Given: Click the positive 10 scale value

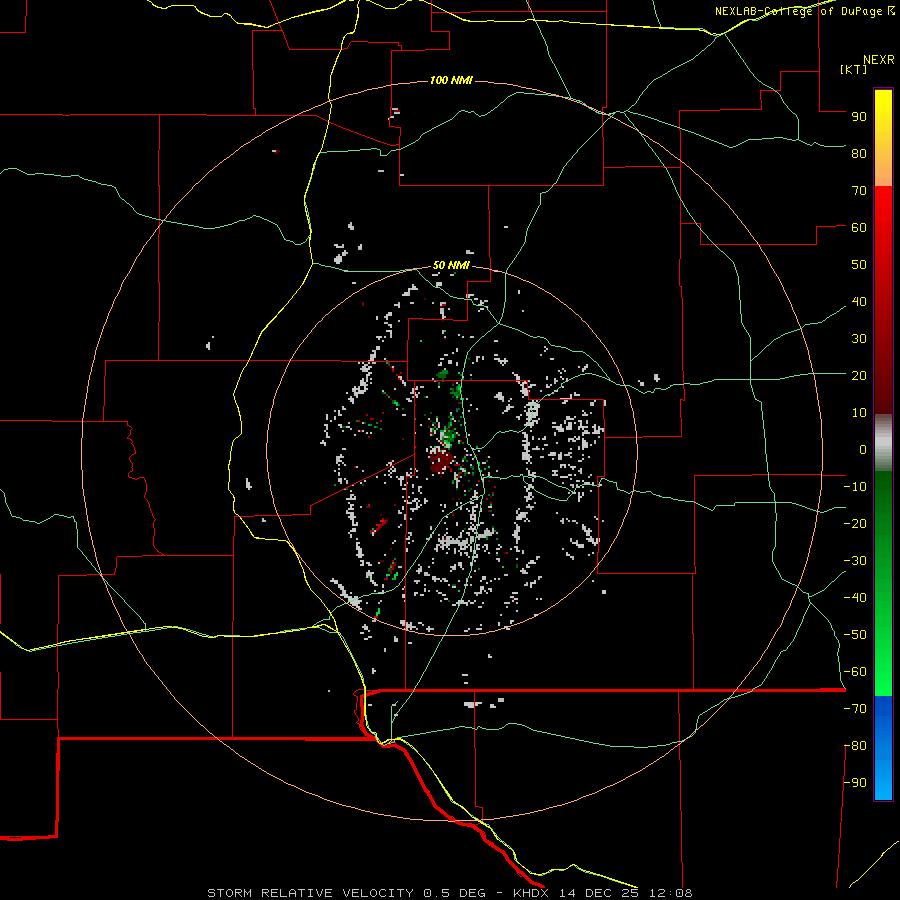Looking at the screenshot, I should [859, 413].
